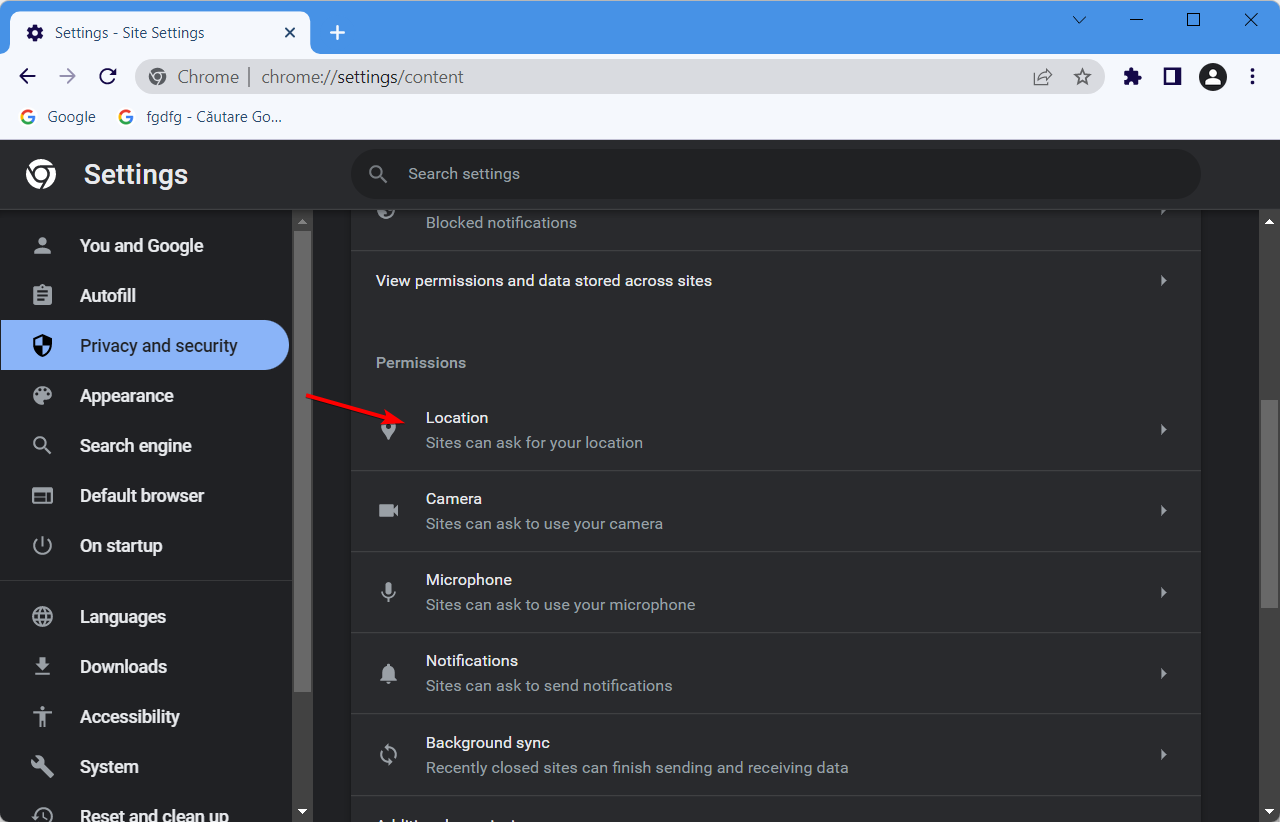Screen dimensions: 1280x822
Task: Open tab search dropdown arrow in title bar
Action: coord(1079,20)
